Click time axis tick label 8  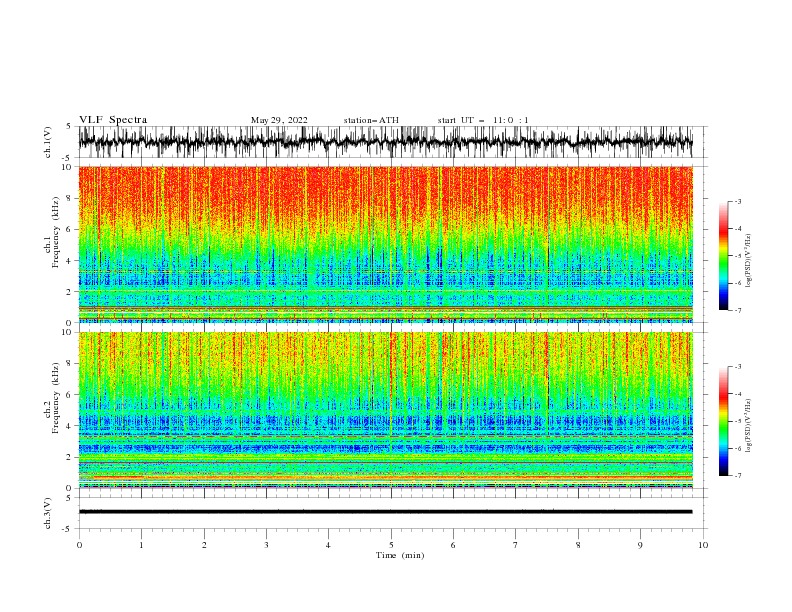(x=578, y=545)
